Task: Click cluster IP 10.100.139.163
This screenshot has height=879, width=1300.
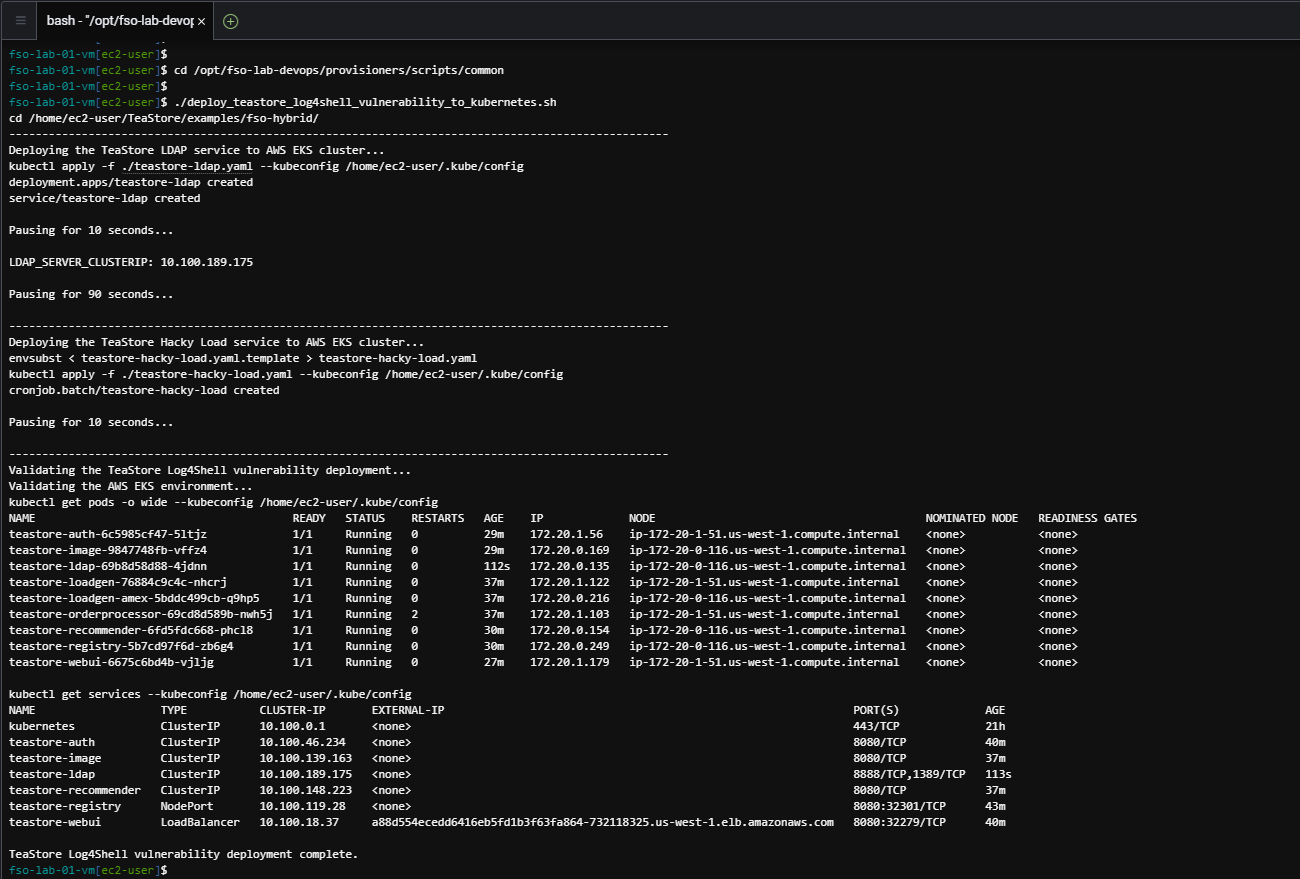Action: (306, 758)
